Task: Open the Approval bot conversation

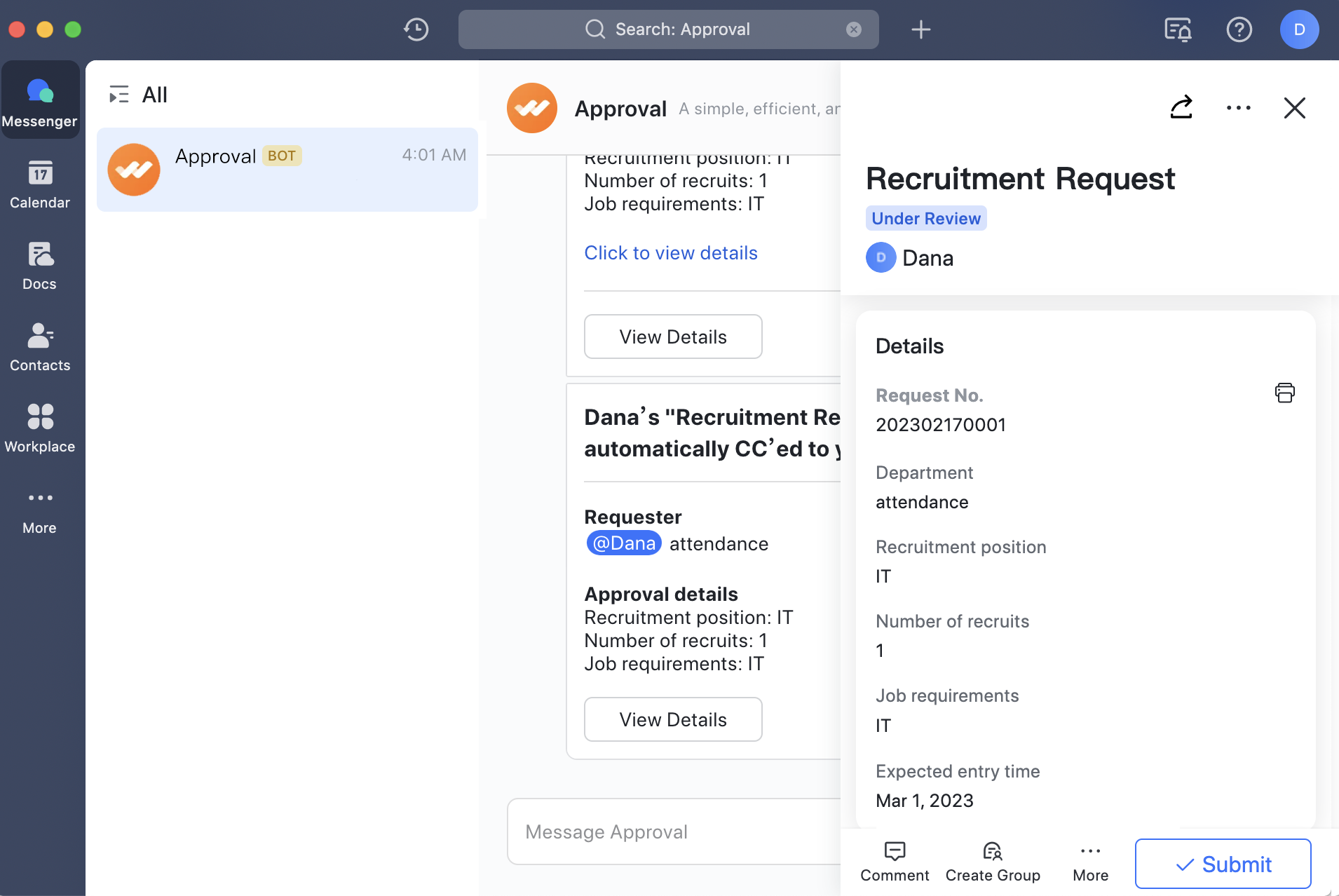Action: [287, 169]
